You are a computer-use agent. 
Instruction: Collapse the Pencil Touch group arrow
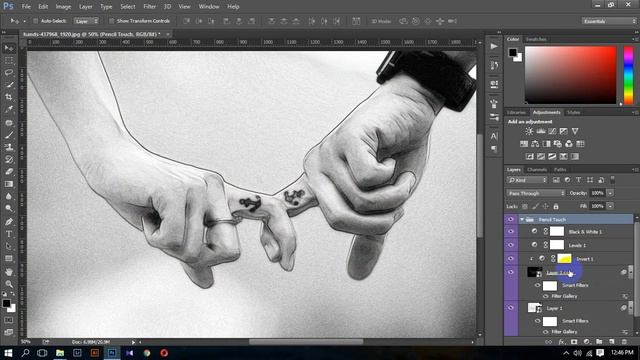point(522,220)
